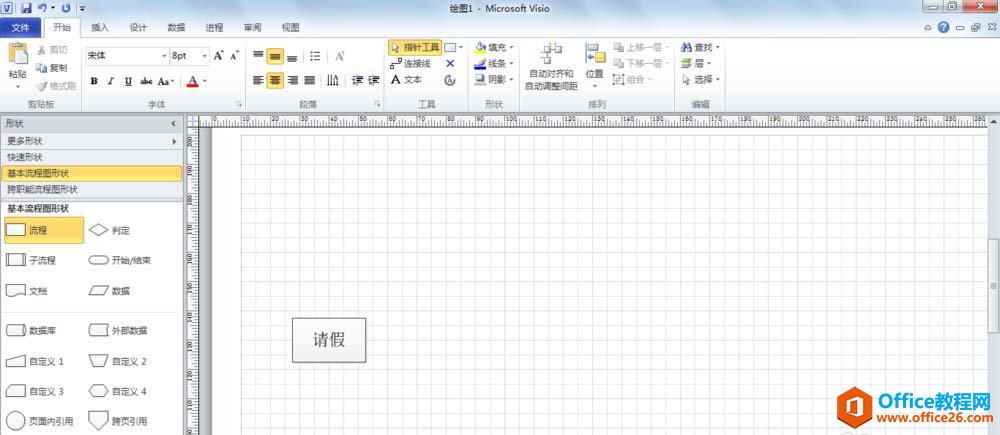
Task: Toggle underline formatting
Action: (x=128, y=81)
